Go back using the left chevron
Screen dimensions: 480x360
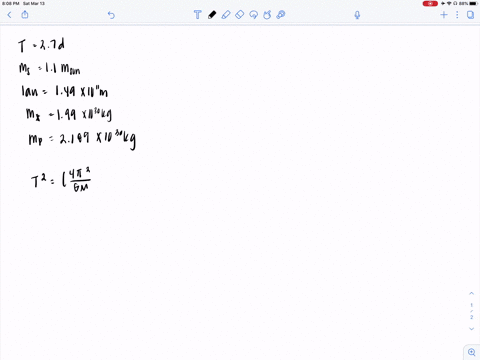click(9, 15)
